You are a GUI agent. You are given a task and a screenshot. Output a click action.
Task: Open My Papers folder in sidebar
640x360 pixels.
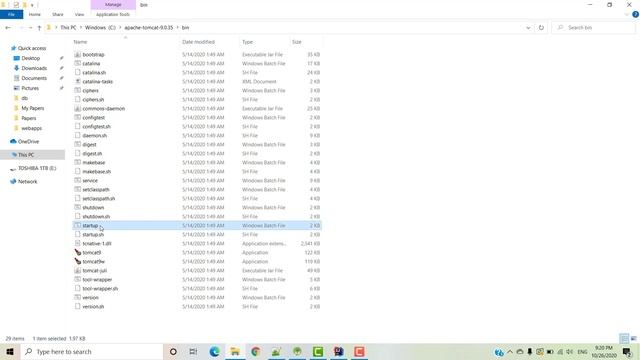pos(33,108)
